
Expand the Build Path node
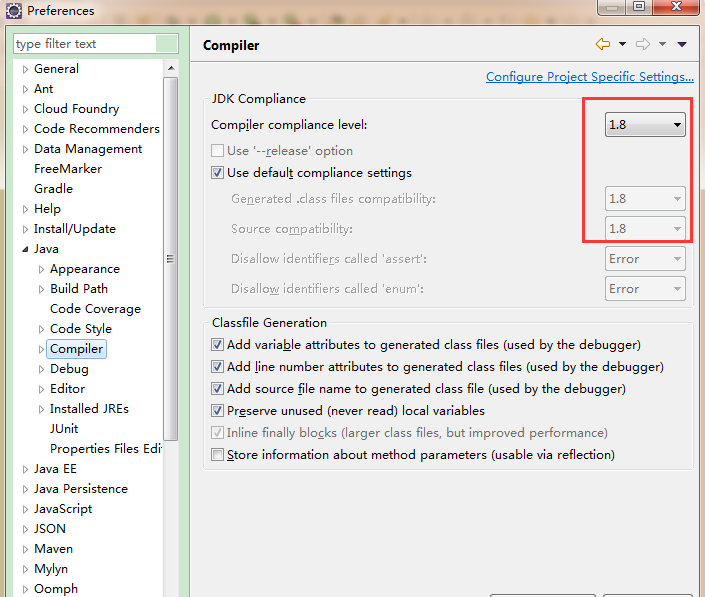[41, 289]
